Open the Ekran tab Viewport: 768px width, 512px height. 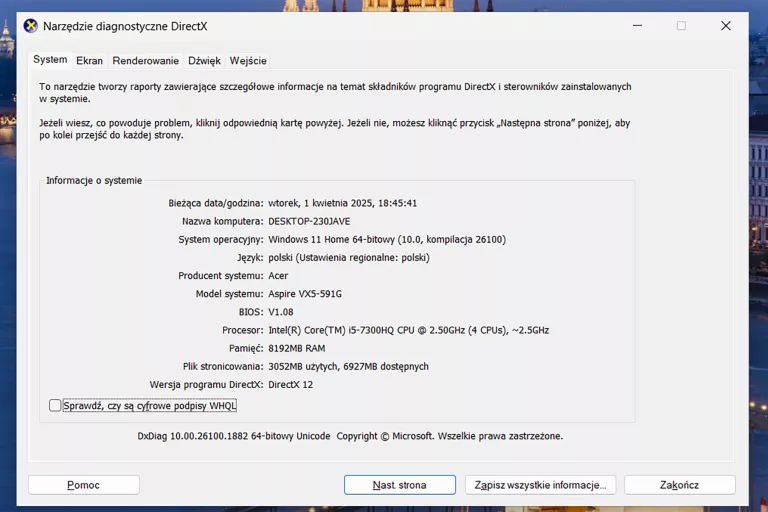click(90, 61)
